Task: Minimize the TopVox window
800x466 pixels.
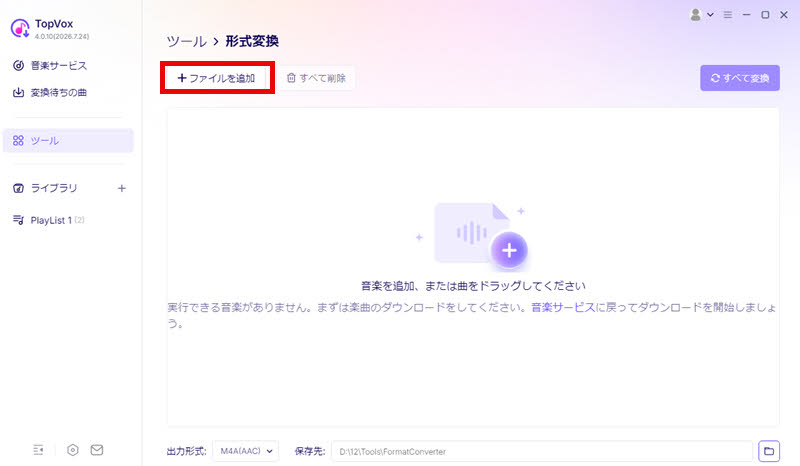Action: coord(746,15)
